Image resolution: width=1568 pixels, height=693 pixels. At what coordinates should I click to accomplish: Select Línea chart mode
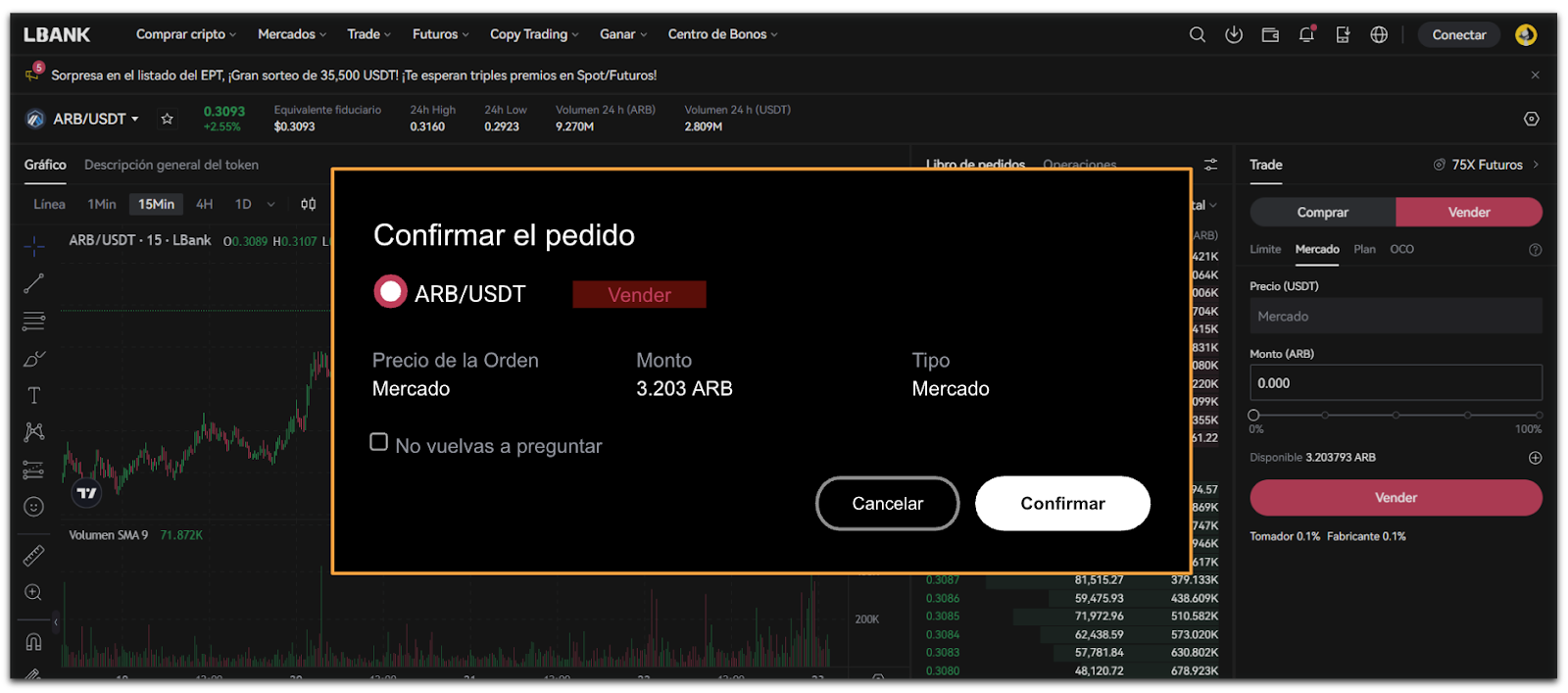coord(49,204)
